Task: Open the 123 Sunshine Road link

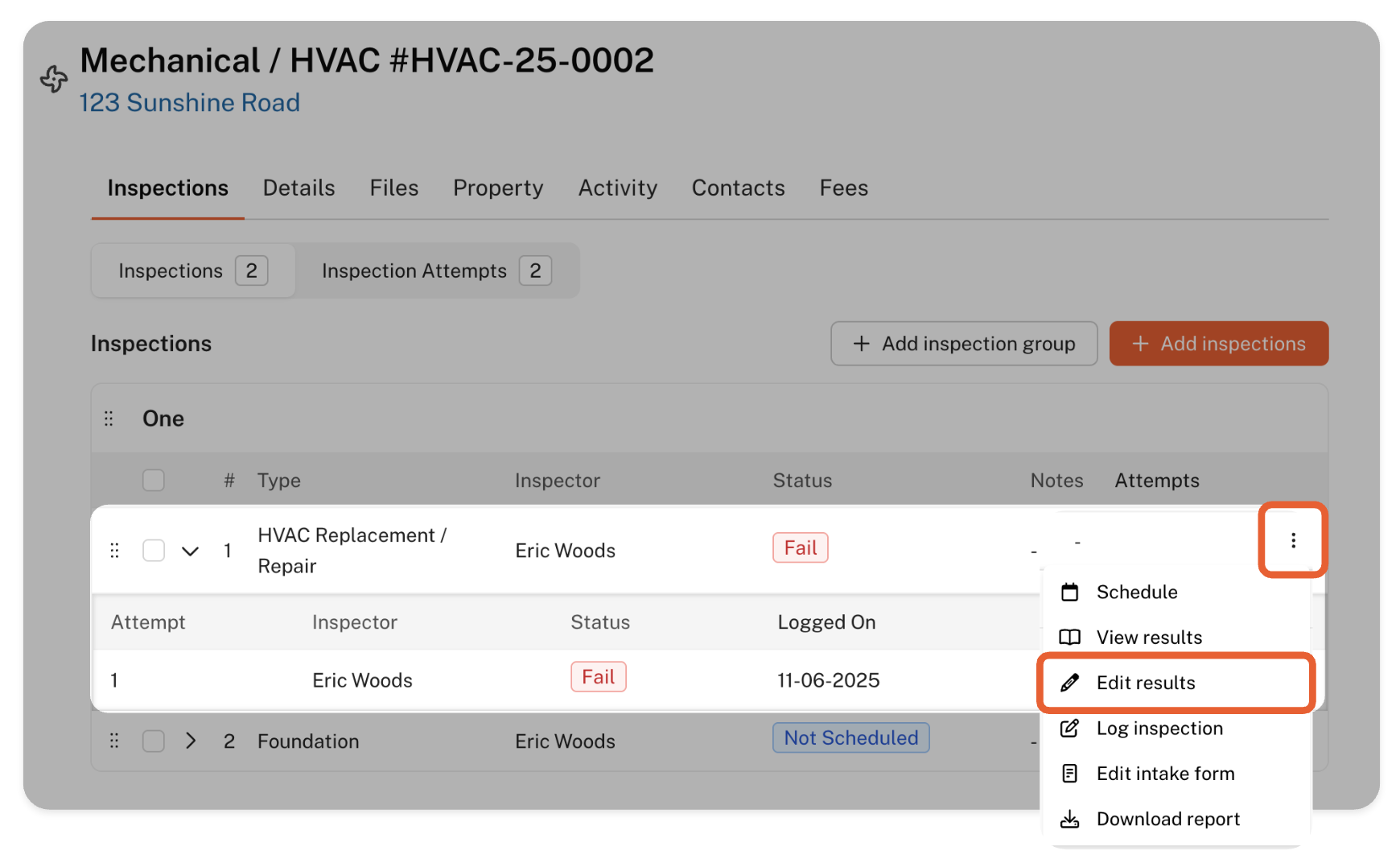Action: 189,103
